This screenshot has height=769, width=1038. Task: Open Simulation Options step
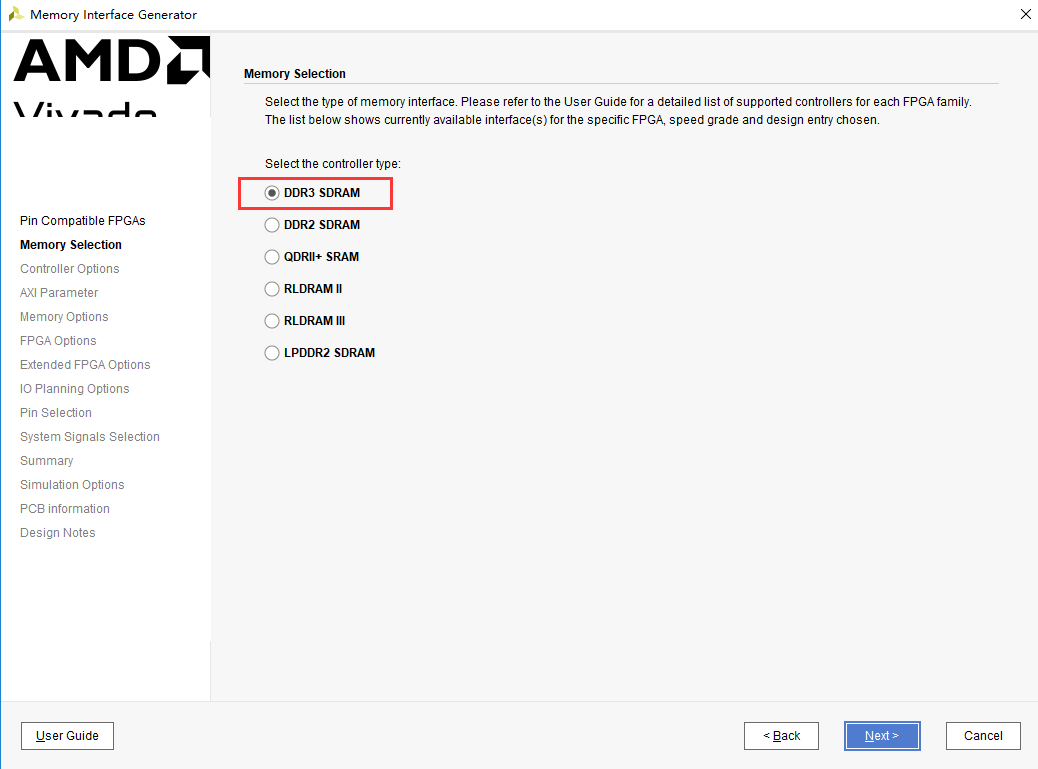[x=72, y=484]
